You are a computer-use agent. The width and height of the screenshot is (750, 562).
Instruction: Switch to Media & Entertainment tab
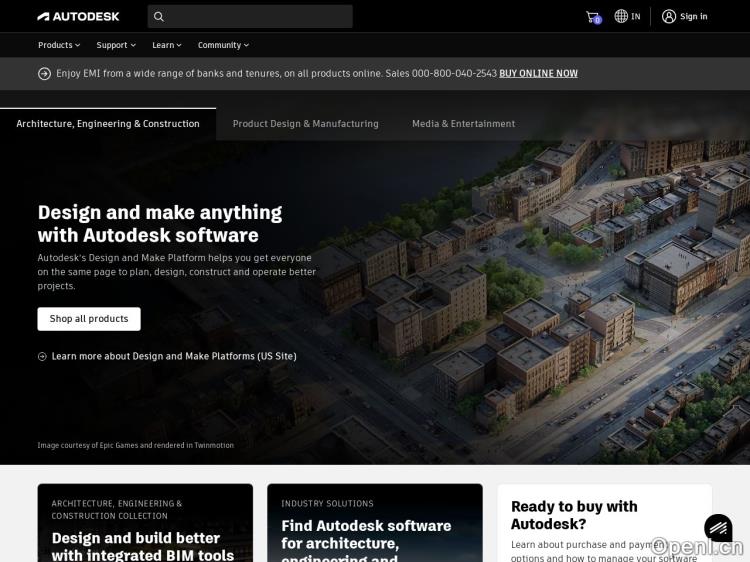(463, 124)
